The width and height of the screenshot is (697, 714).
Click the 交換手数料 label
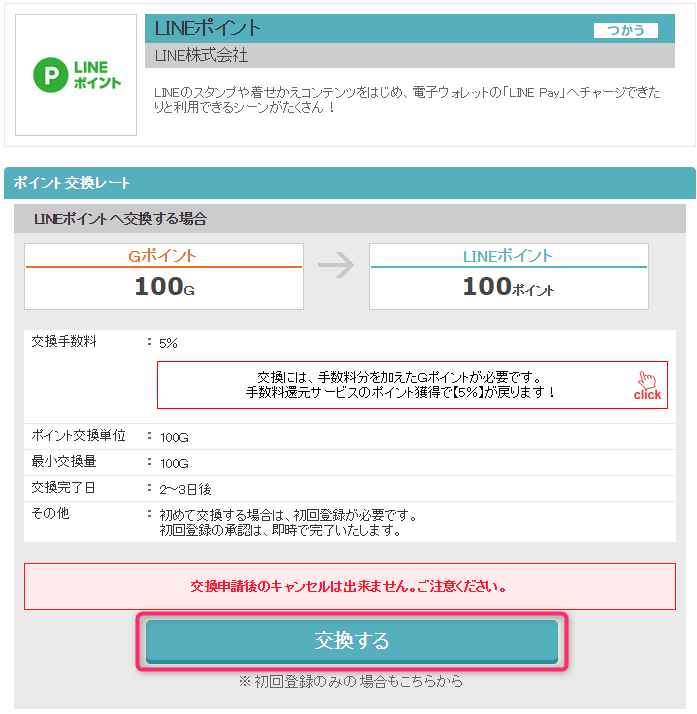(x=64, y=342)
